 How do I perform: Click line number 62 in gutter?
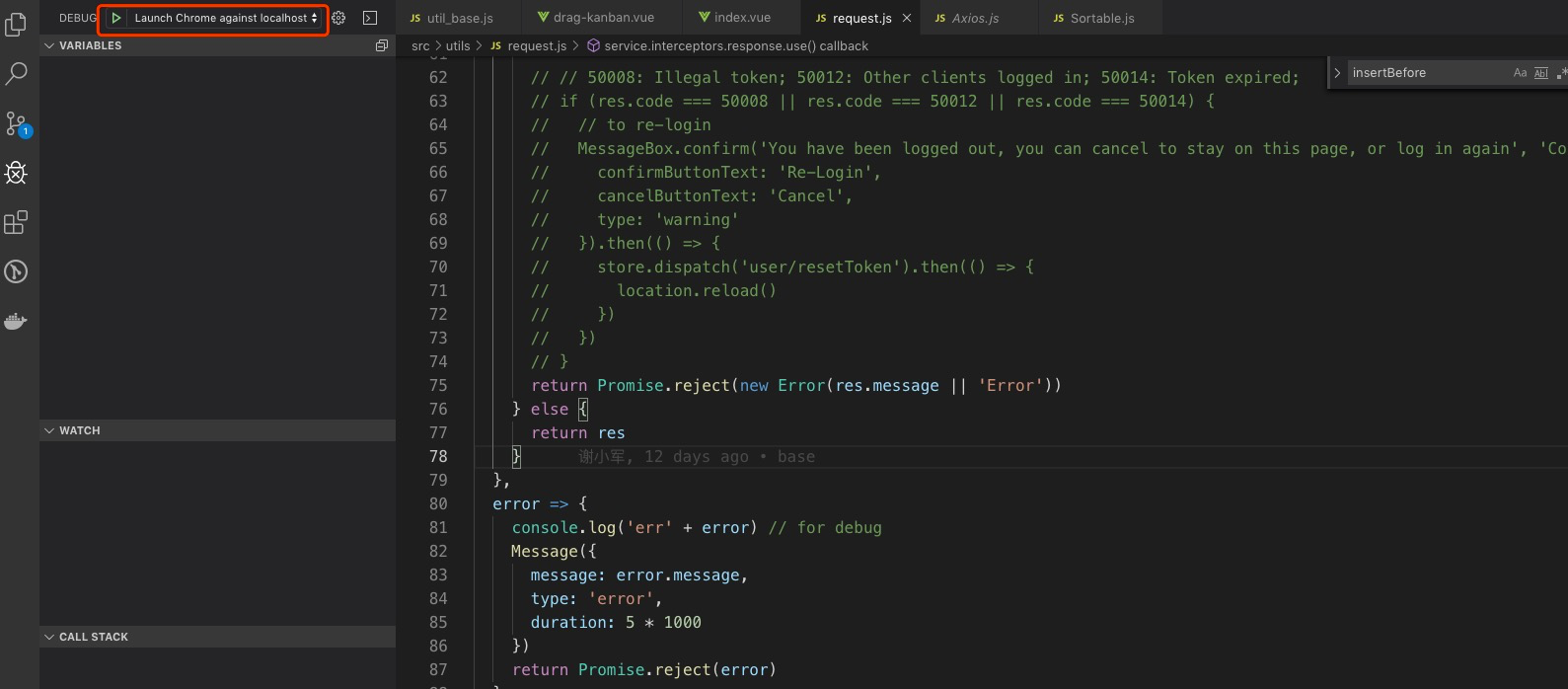click(x=438, y=77)
